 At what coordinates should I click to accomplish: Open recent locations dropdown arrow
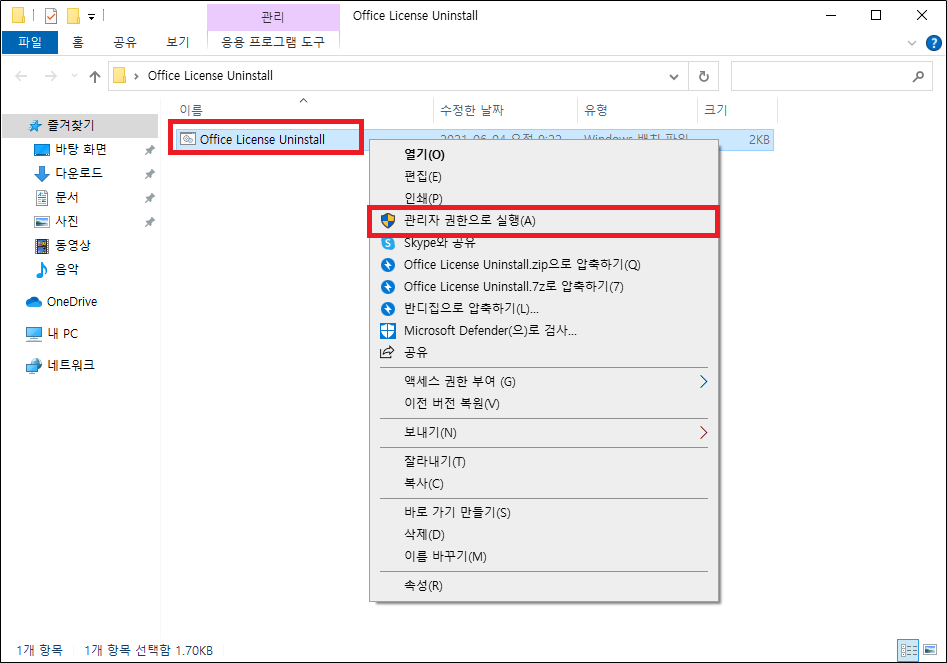coord(74,76)
